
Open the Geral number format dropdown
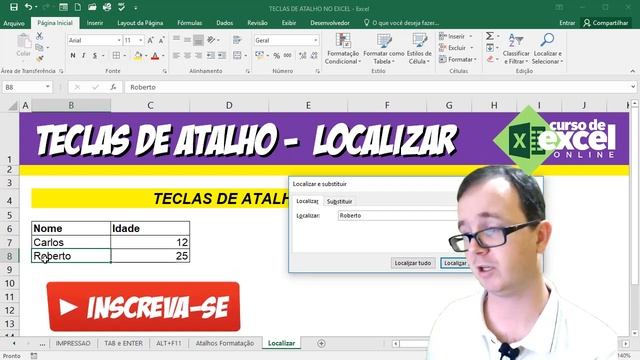tap(316, 40)
